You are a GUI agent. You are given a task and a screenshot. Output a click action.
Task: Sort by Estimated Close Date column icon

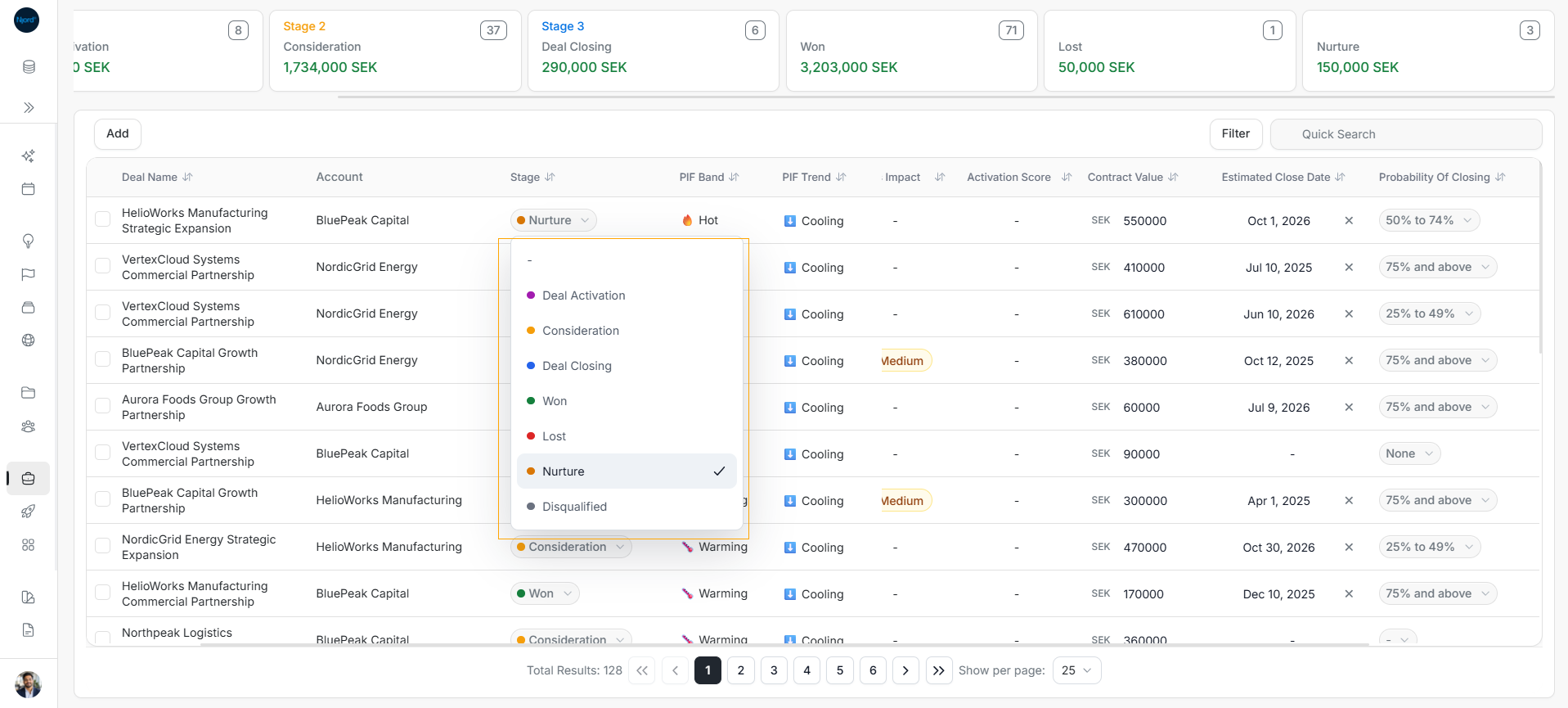point(1340,178)
